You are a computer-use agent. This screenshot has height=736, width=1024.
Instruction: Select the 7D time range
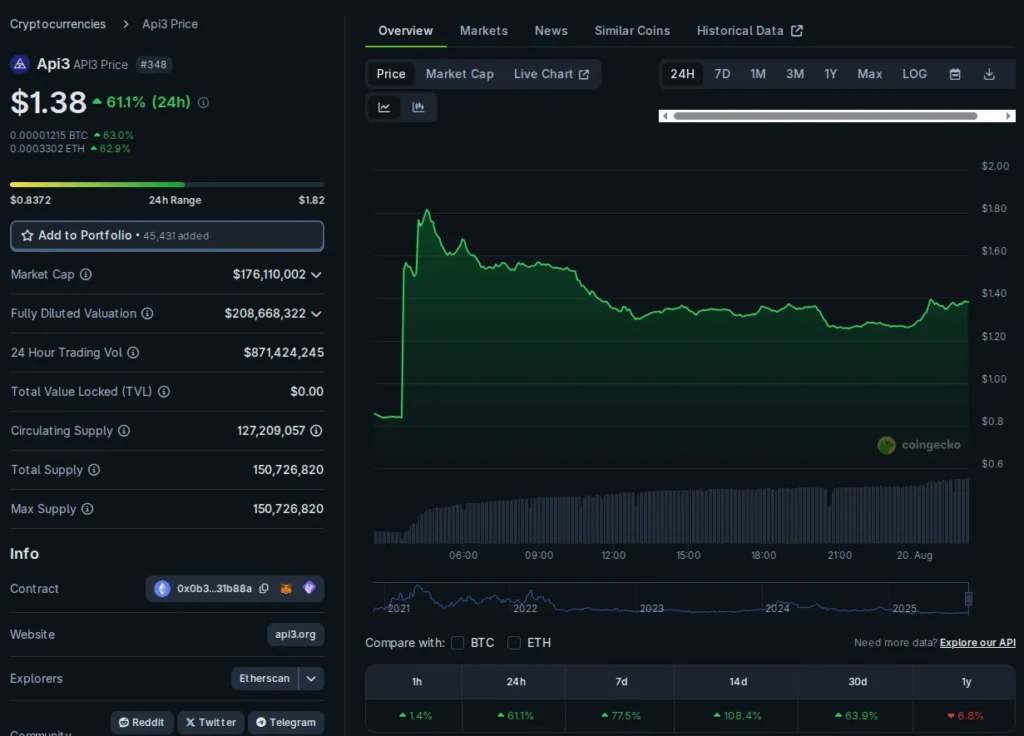coord(722,74)
